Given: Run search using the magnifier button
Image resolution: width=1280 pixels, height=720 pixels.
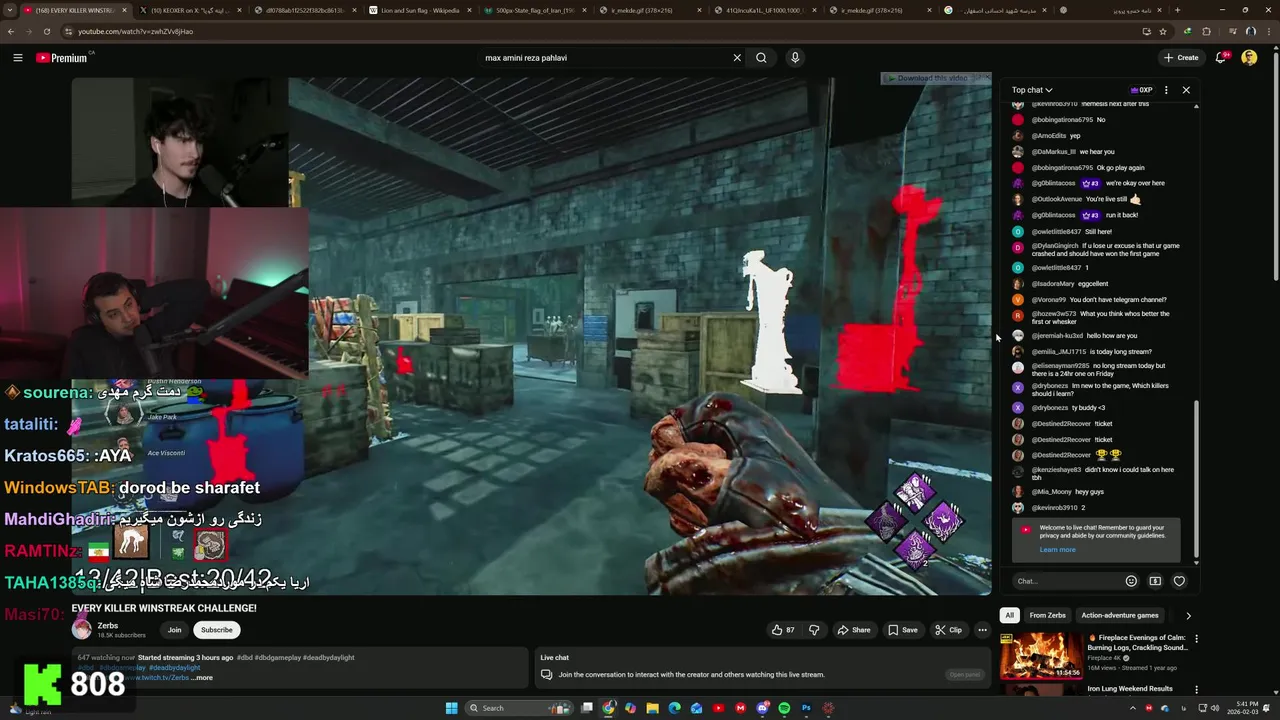Looking at the screenshot, I should point(761,58).
